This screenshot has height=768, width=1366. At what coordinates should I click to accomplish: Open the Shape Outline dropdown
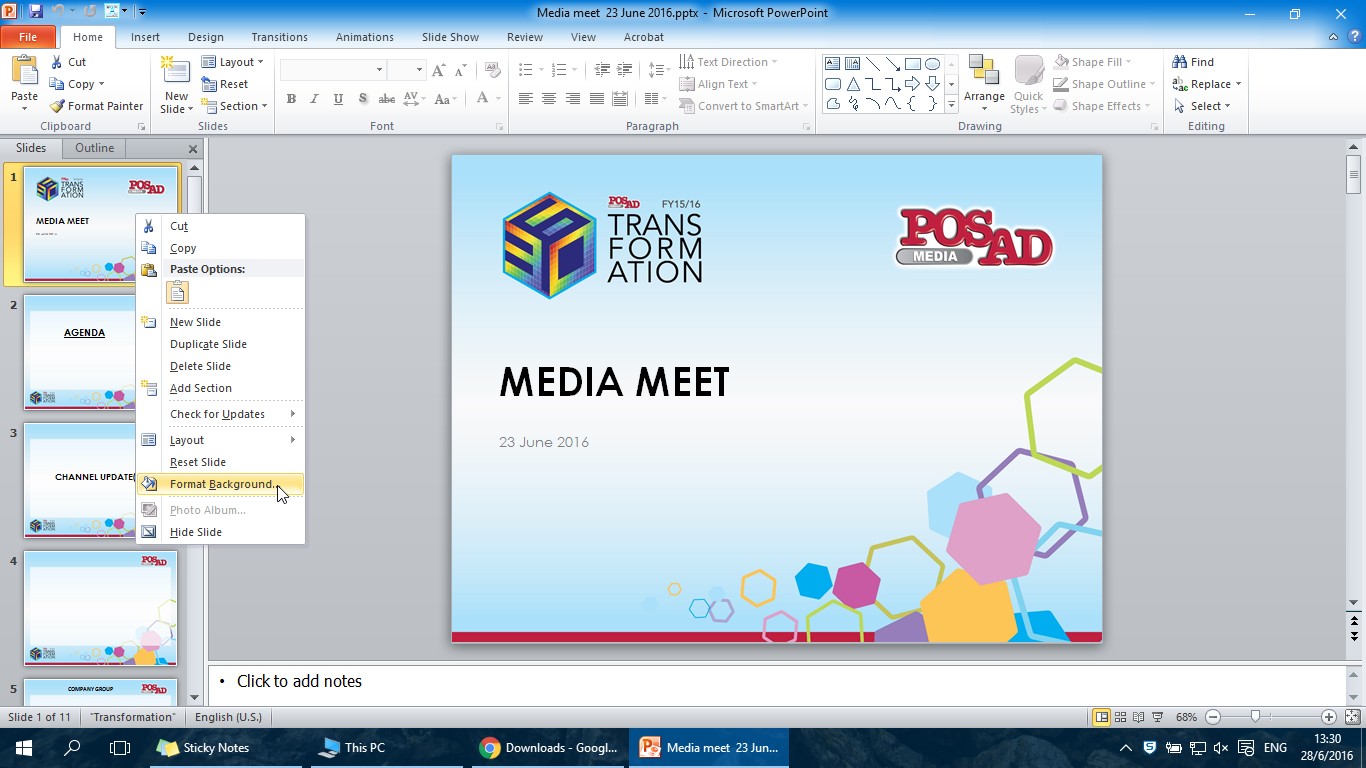pyautogui.click(x=1105, y=84)
